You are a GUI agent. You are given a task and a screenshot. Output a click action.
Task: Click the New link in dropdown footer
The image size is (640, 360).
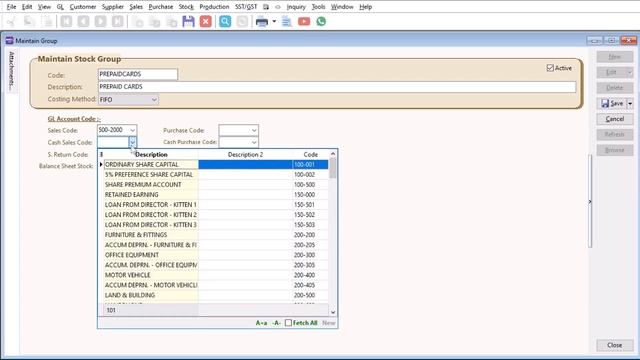(329, 323)
